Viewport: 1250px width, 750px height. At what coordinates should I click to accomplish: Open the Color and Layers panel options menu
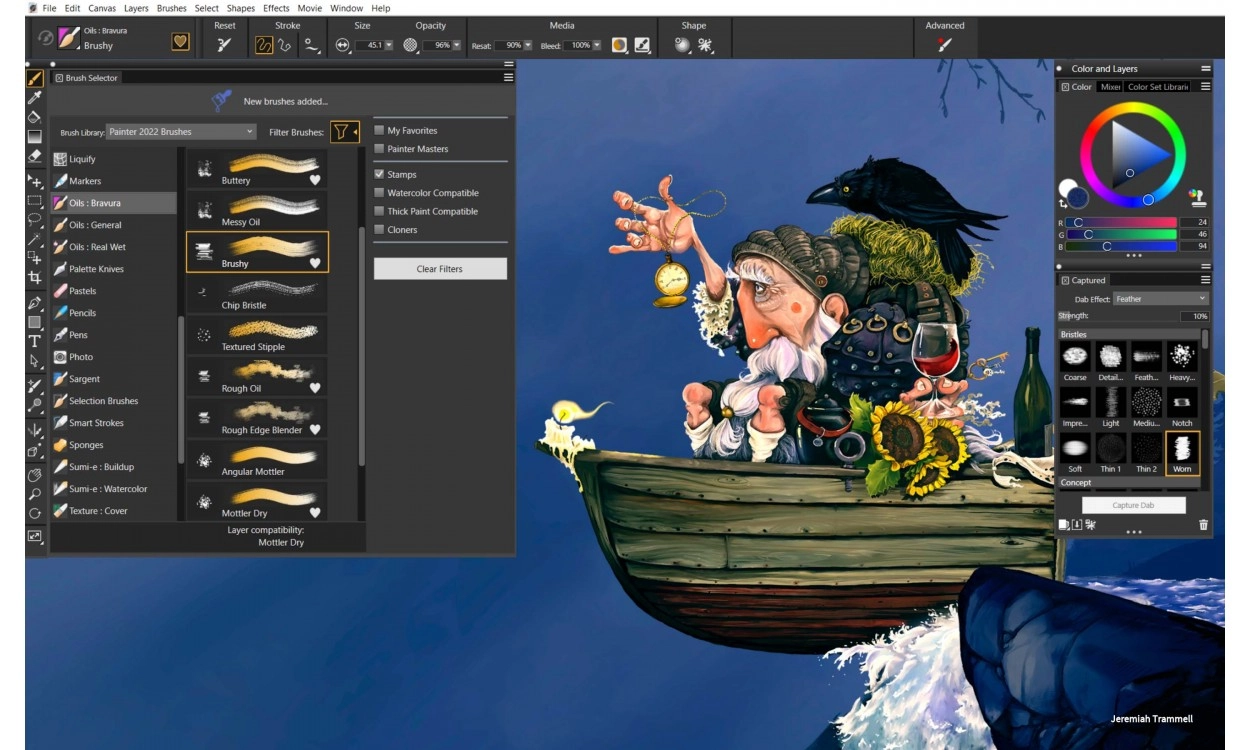1205,68
